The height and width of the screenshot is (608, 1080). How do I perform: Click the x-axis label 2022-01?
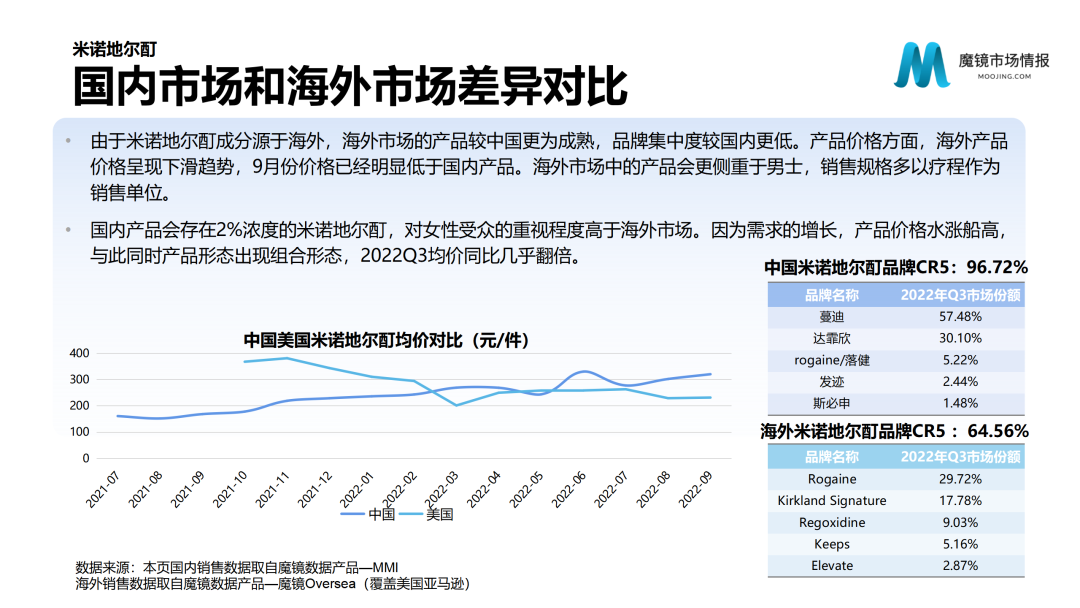point(357,490)
